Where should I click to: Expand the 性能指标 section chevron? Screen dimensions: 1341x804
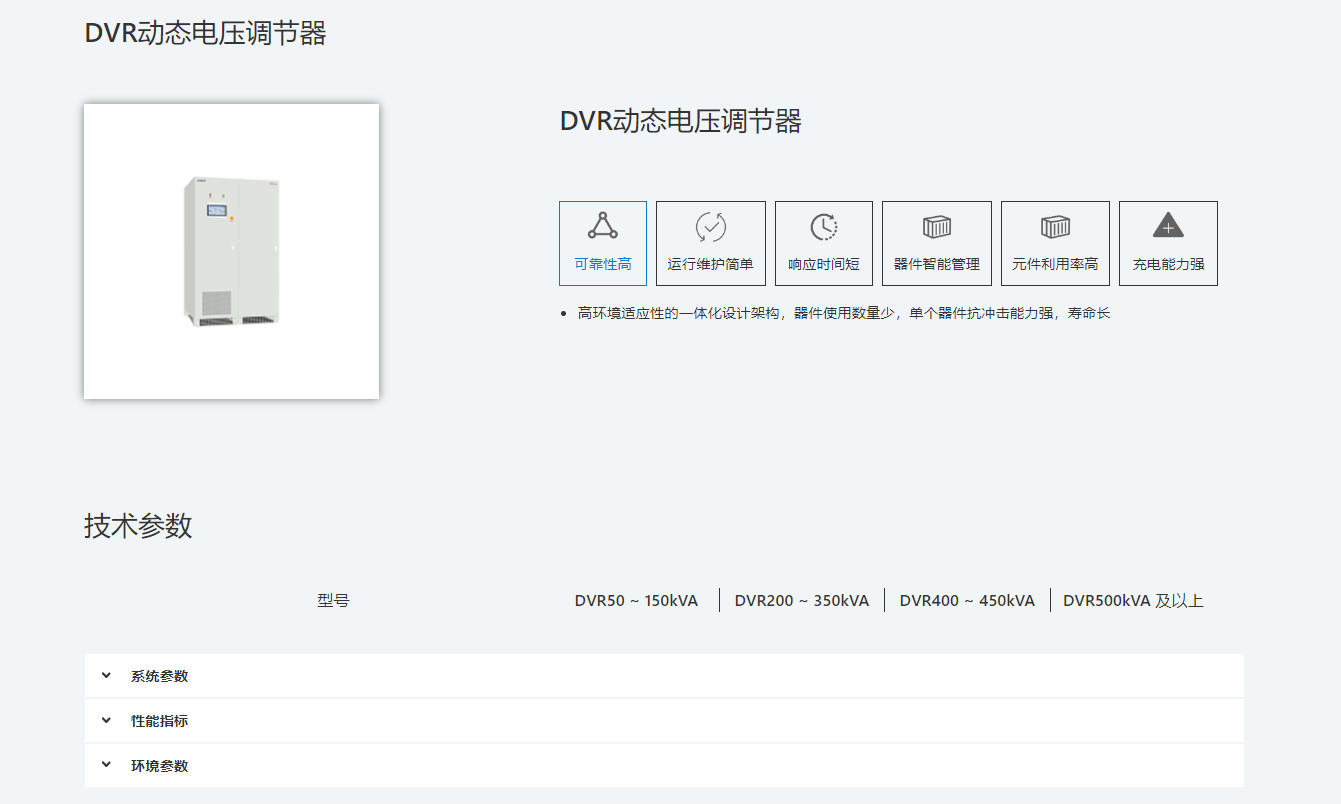tap(107, 721)
